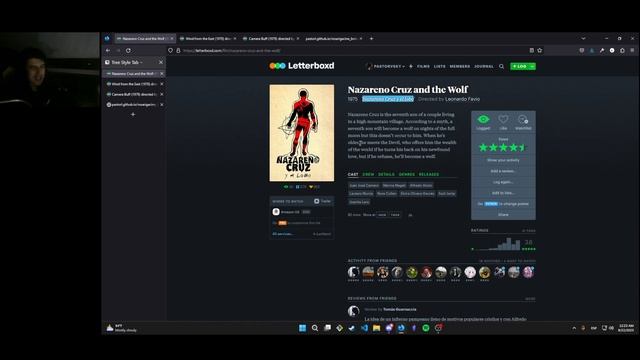Click Add to lists option
640x360 pixels.
(x=503, y=193)
